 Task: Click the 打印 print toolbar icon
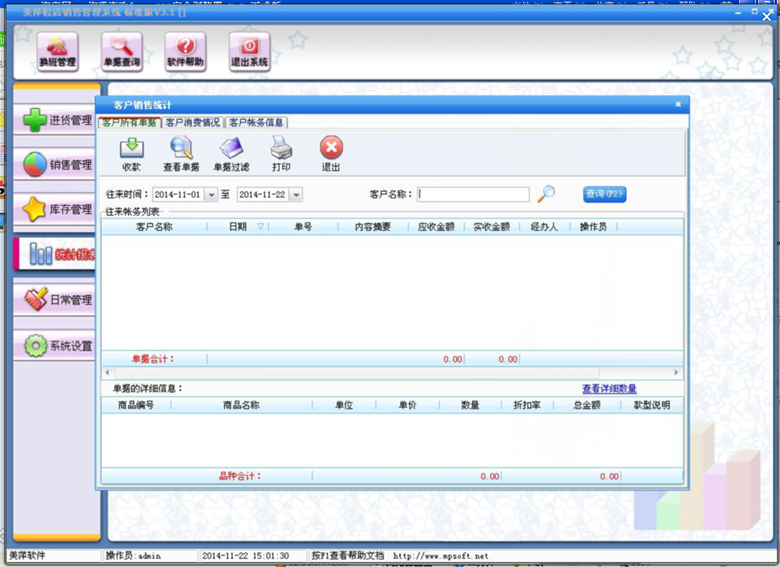click(281, 155)
